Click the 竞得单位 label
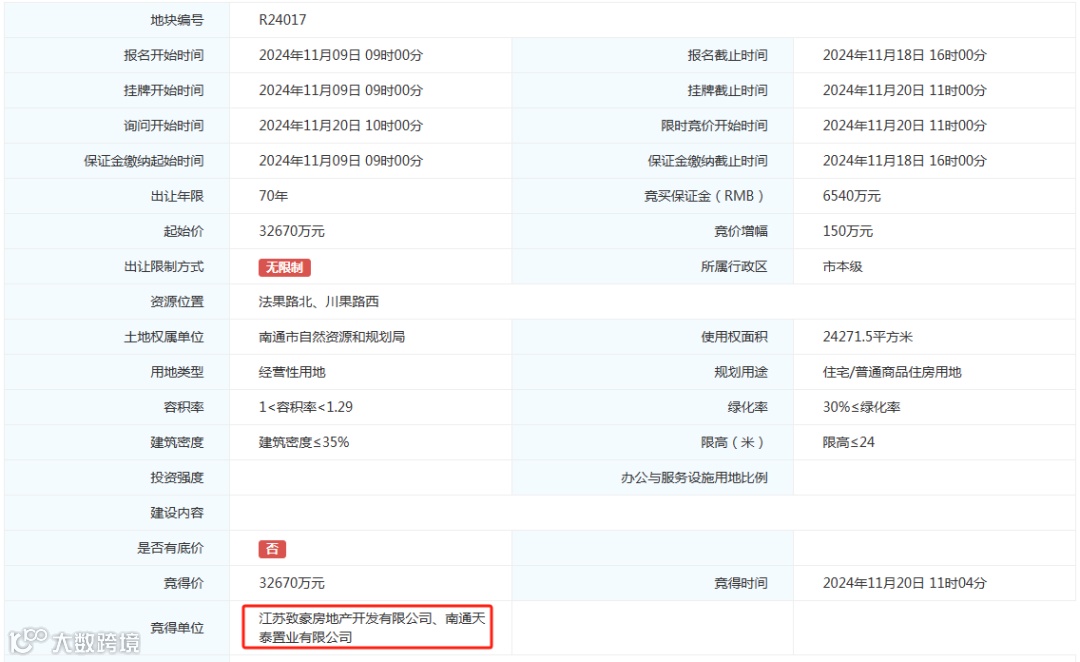Image resolution: width=1080 pixels, height=662 pixels. pyautogui.click(x=177, y=628)
